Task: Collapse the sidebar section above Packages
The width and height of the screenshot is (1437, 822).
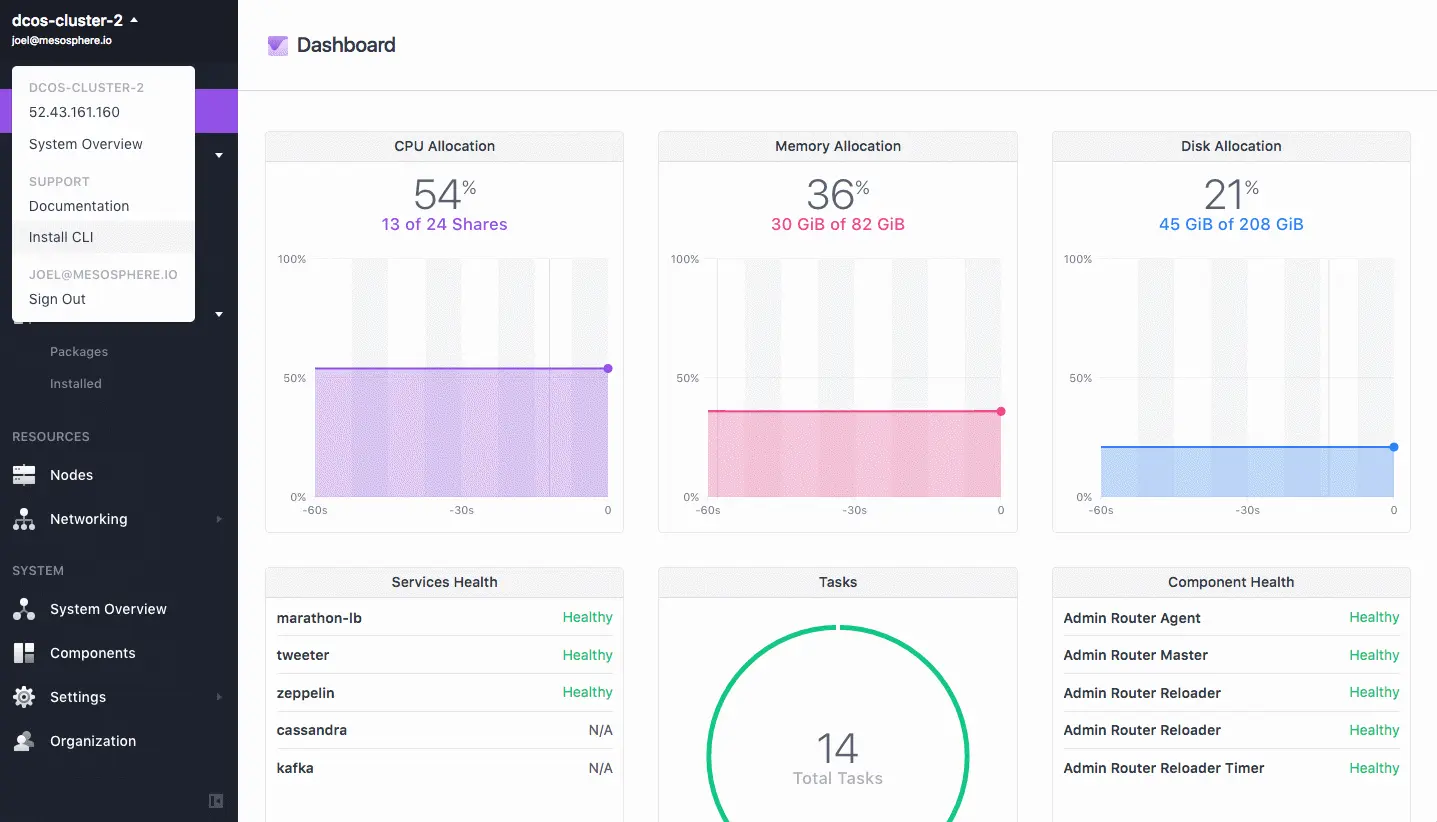Action: tap(219, 314)
